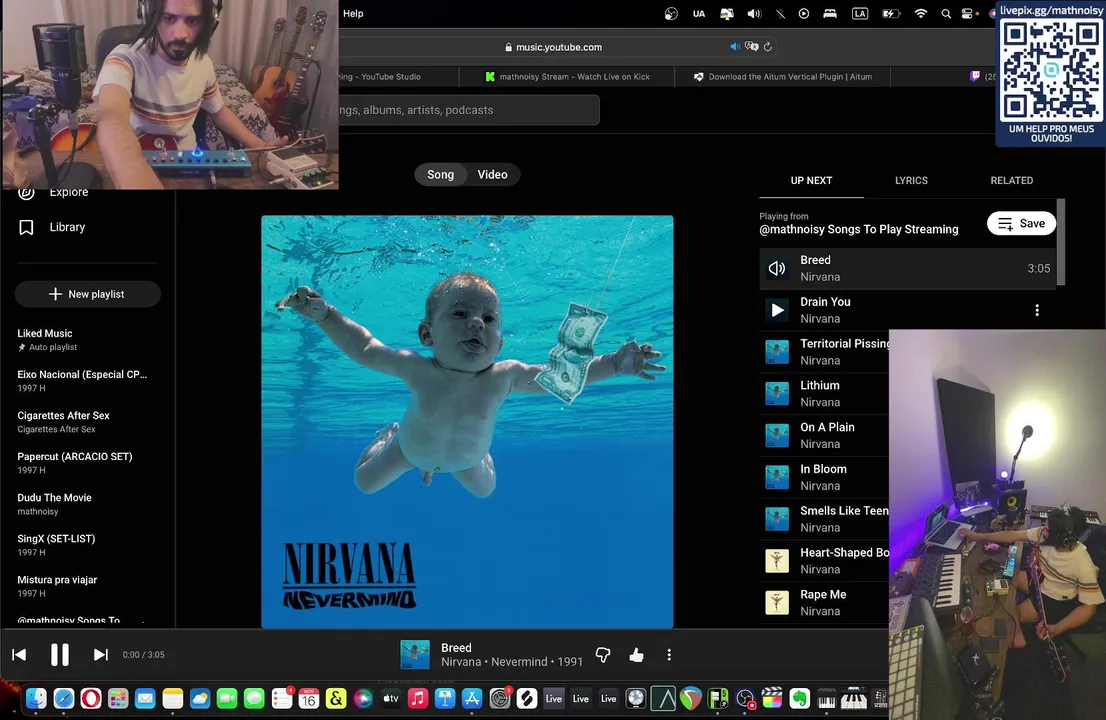Open Evernote from the dock
The width and height of the screenshot is (1106, 720).
pyautogui.click(x=799, y=698)
